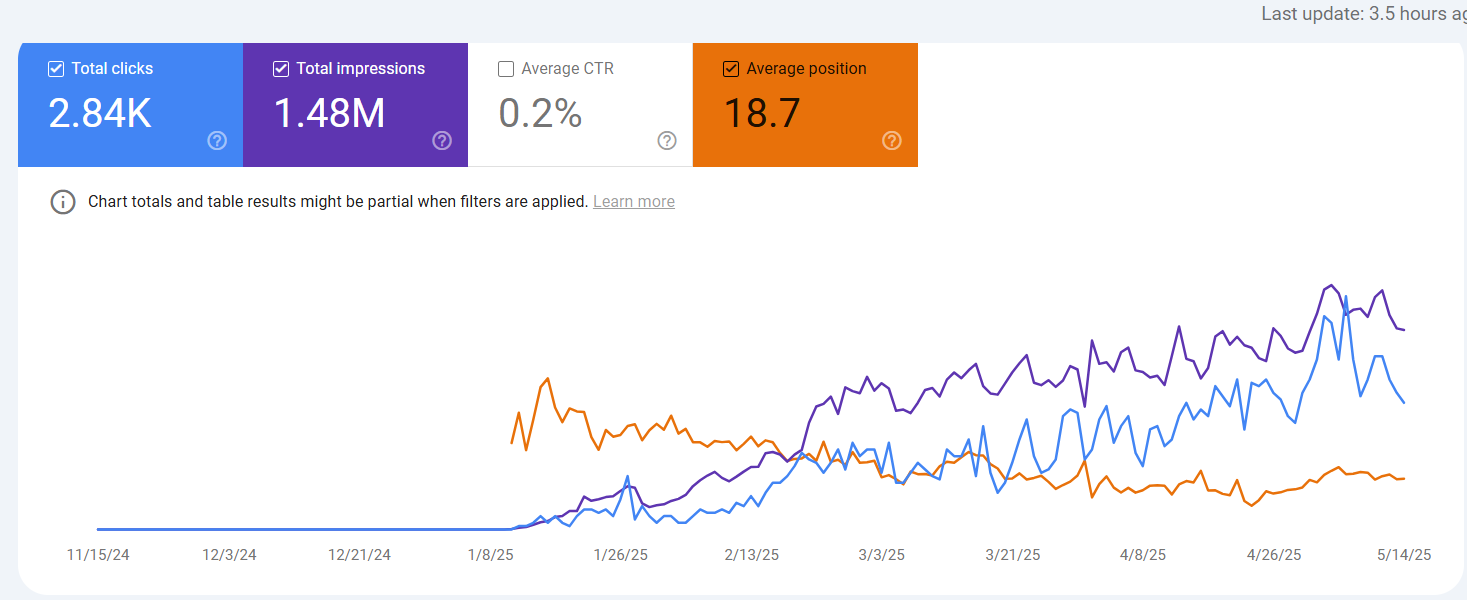The image size is (1467, 600).
Task: Click the info icon beside chart totals notice
Action: (63, 202)
